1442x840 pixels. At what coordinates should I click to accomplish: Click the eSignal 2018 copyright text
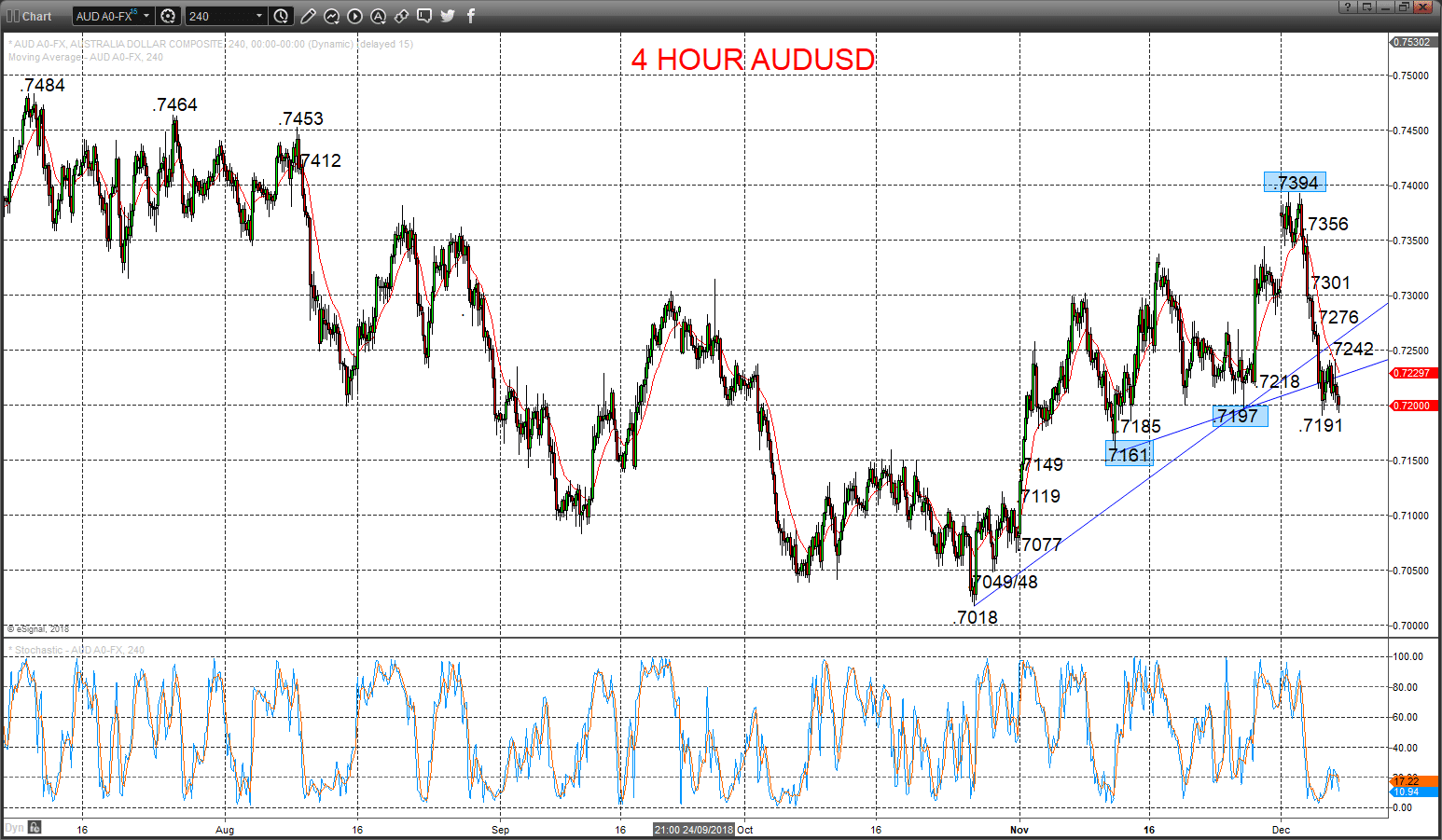(x=38, y=629)
